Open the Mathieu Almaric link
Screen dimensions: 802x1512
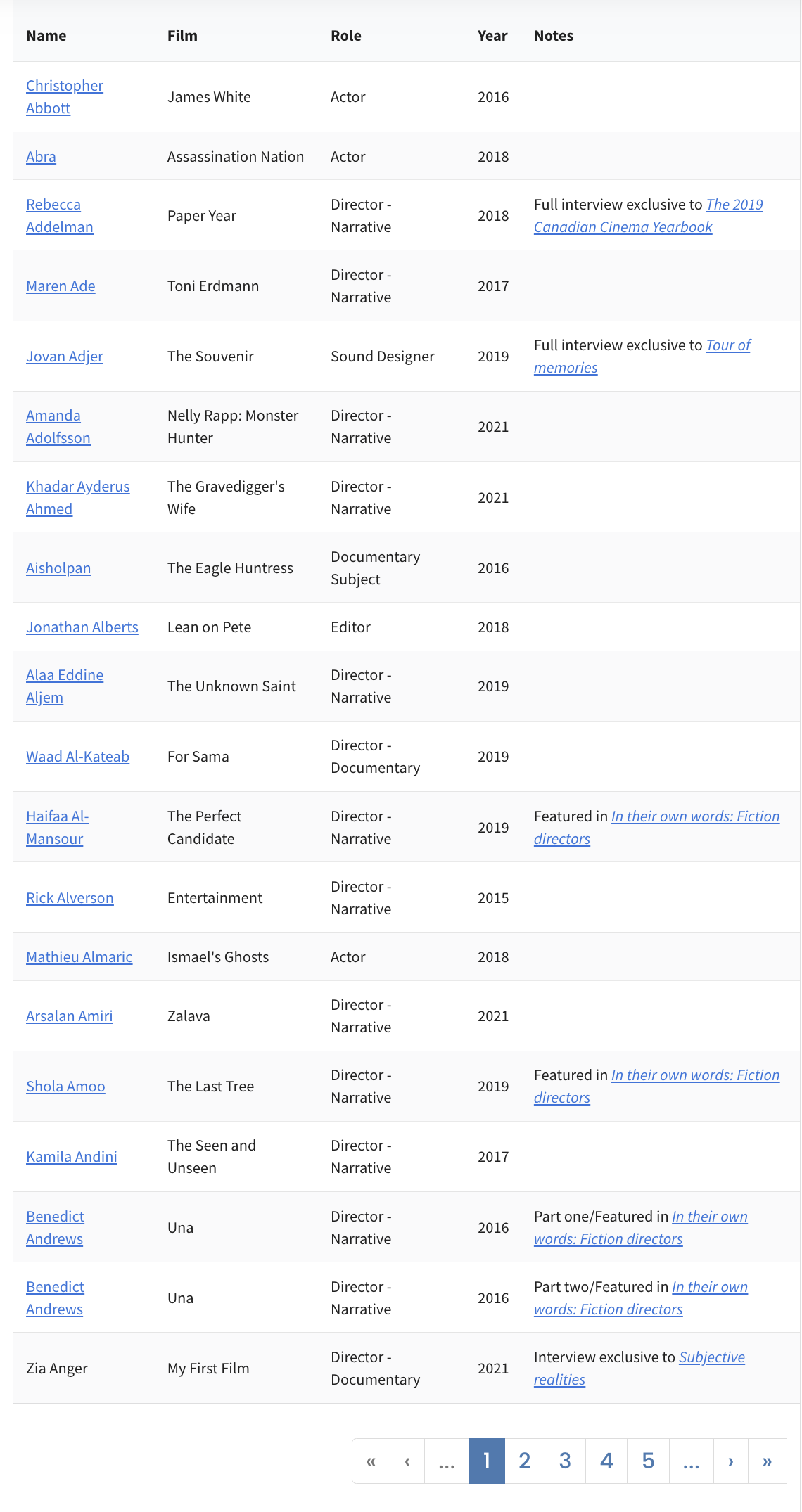79,957
